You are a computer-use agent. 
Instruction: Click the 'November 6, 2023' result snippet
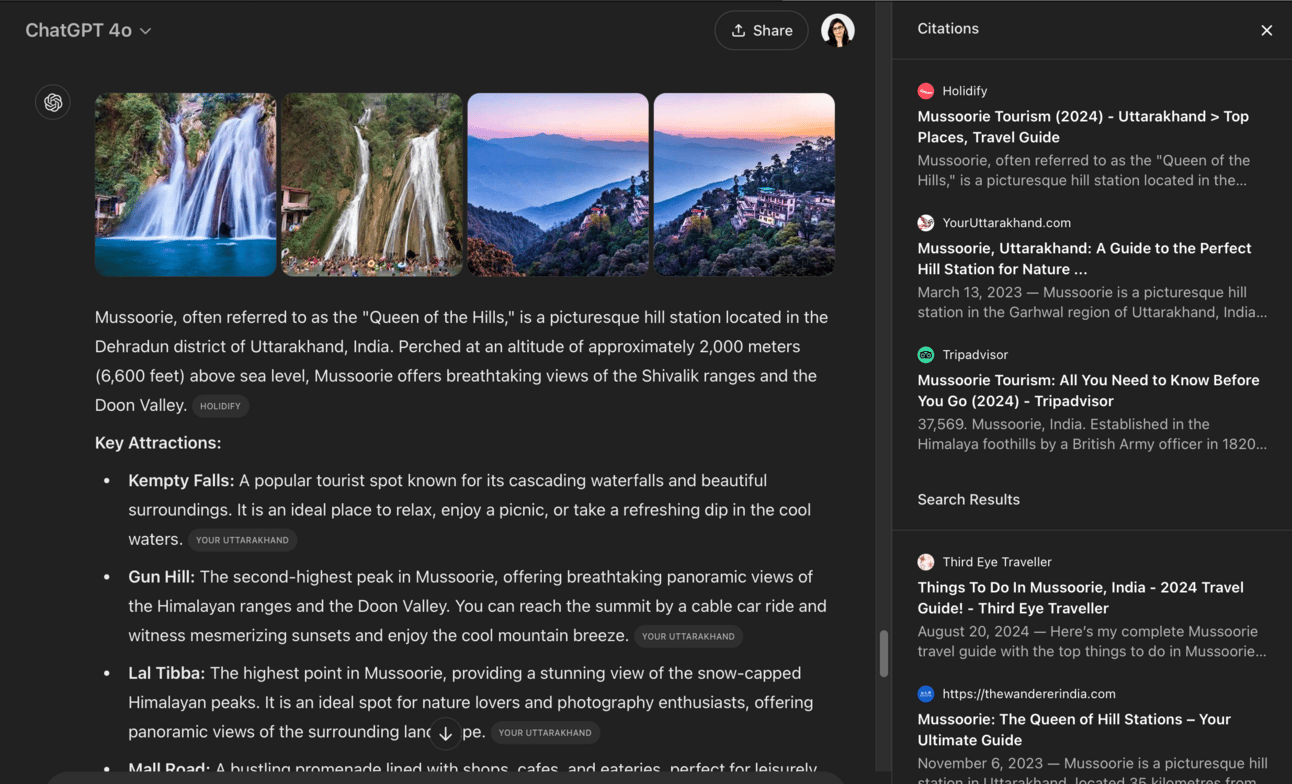[x=1092, y=769]
